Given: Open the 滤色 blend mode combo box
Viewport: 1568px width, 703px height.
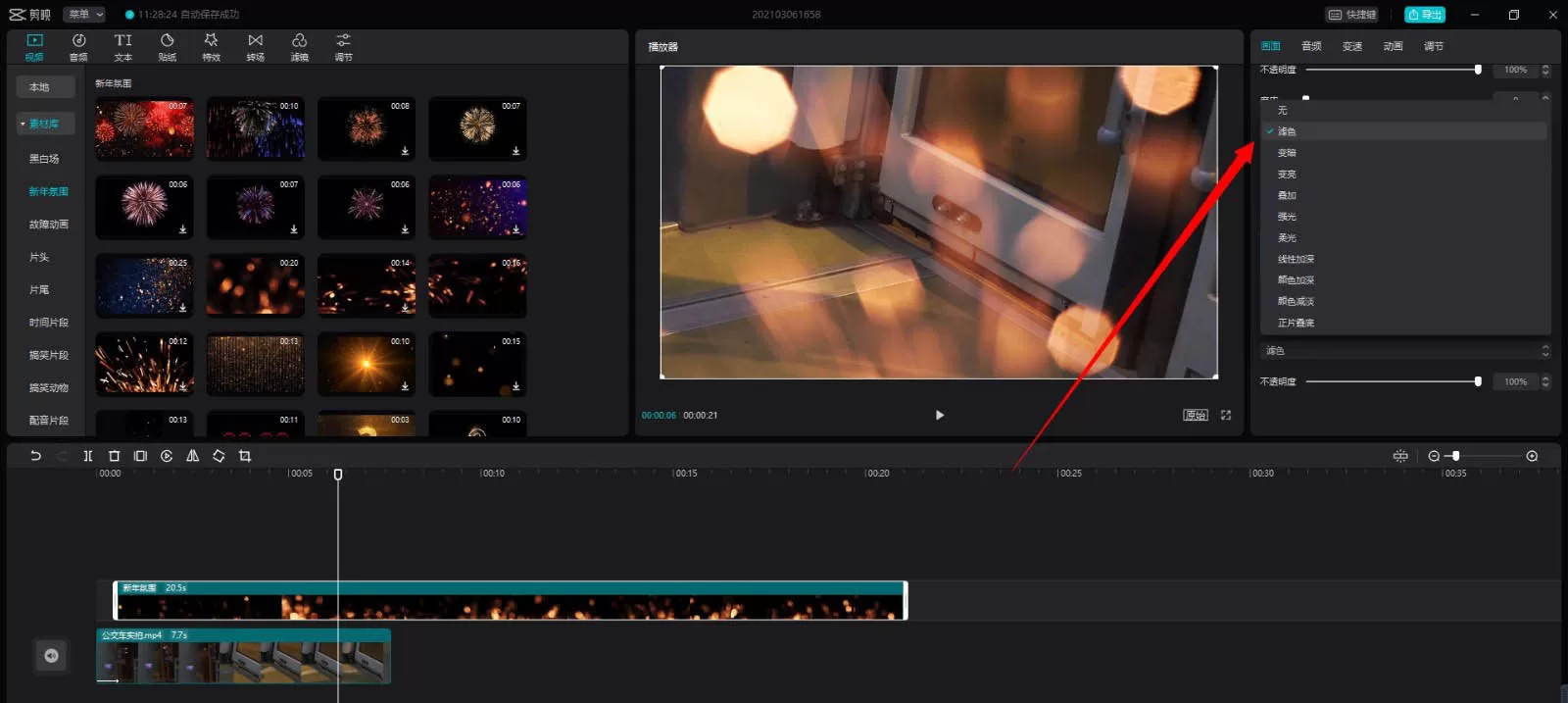Looking at the screenshot, I should [1404, 350].
